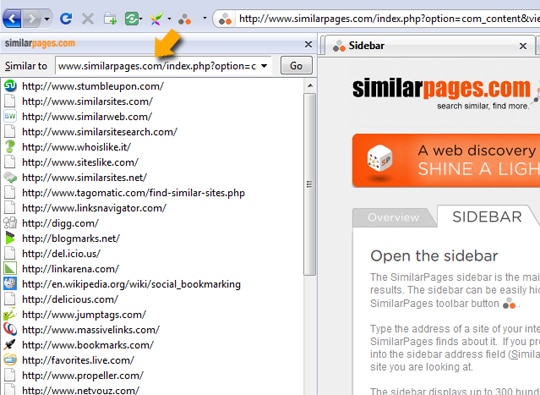Select http://www.massivelinks.com/ entry

(91, 330)
